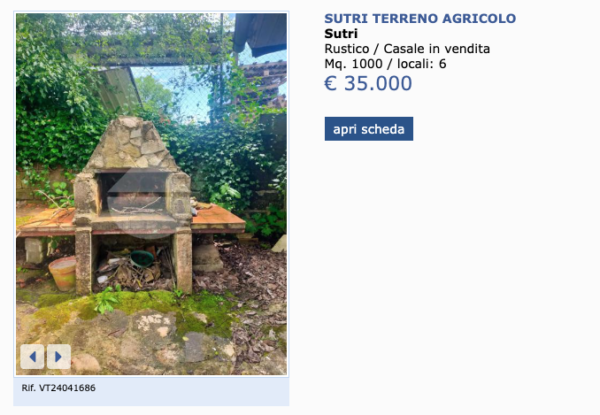Click the locali: 6 room count
The height and width of the screenshot is (415, 600).
tap(422, 64)
